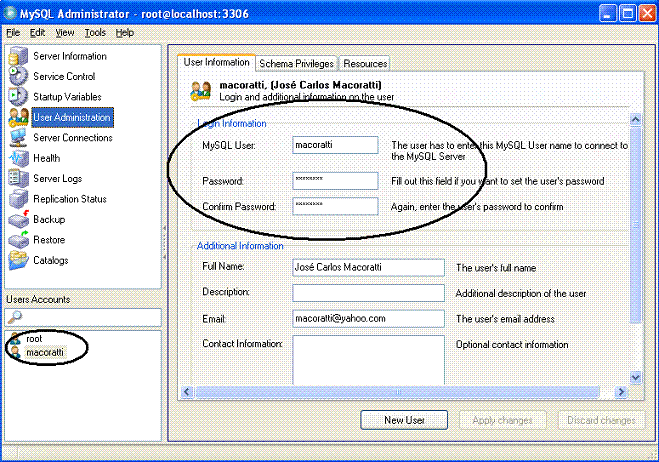Viewport: 659px width, 462px height.
Task: Select Server Information in sidebar
Action: pos(70,56)
